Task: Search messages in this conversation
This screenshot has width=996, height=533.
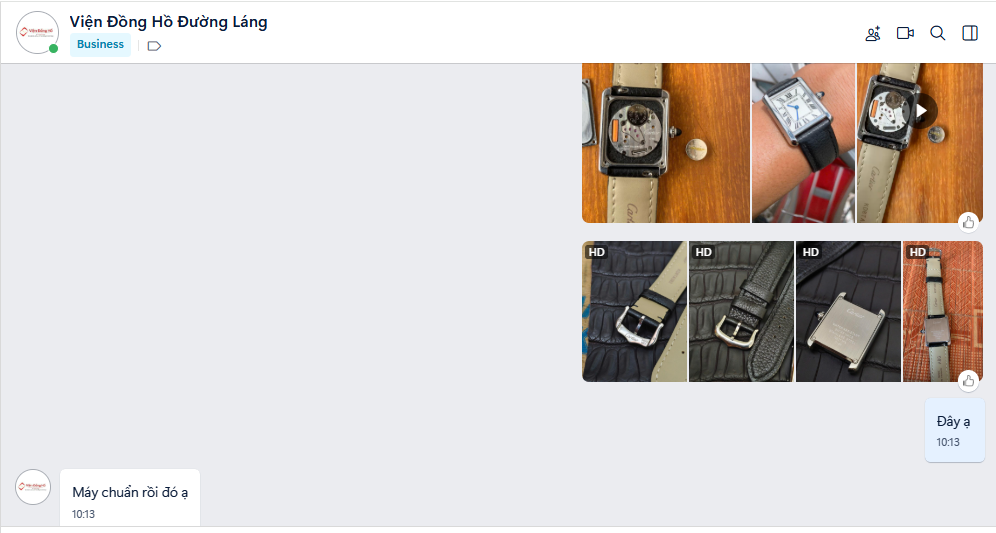Action: point(938,33)
